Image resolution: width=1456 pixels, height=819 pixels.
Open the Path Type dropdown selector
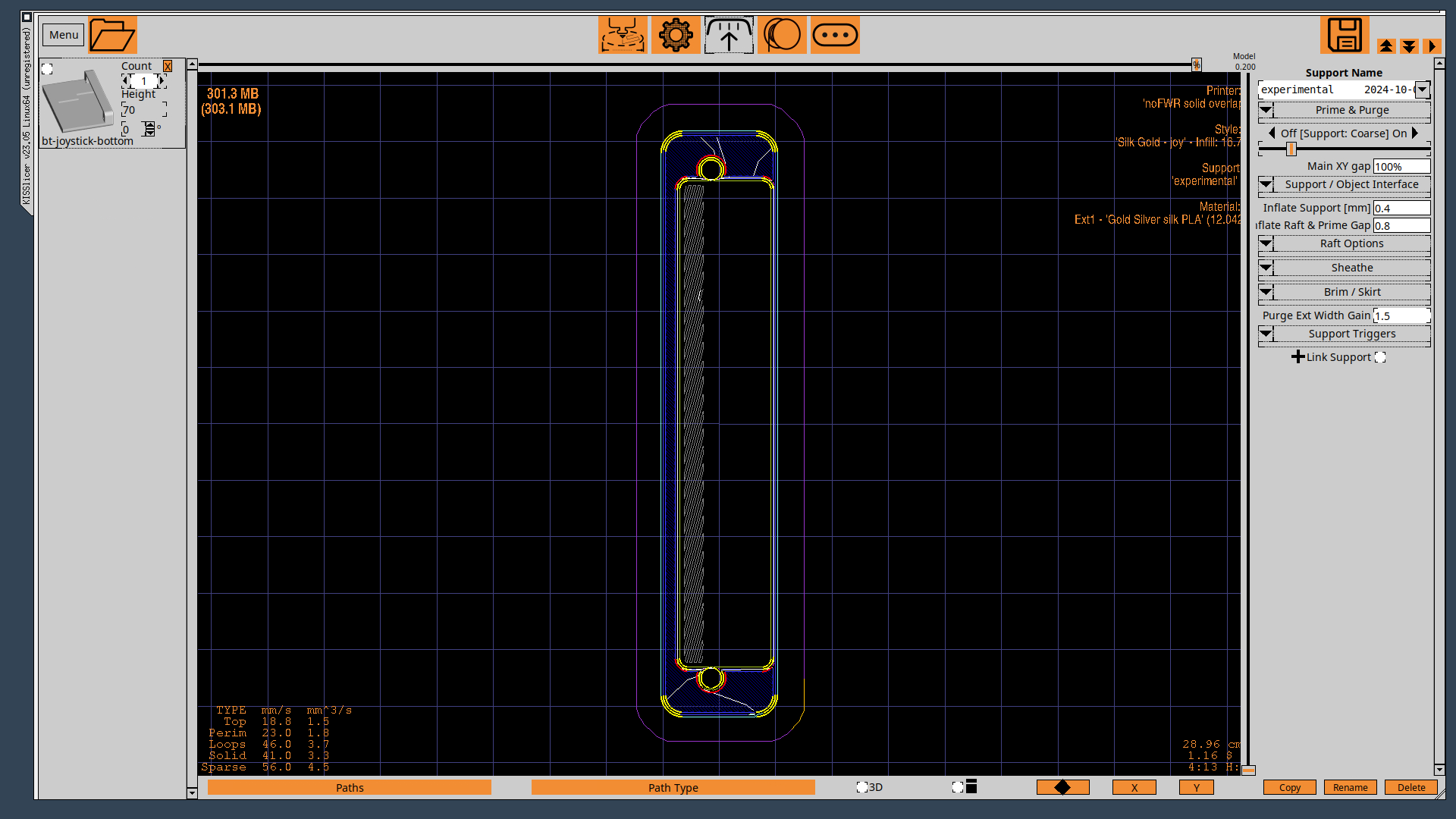pyautogui.click(x=673, y=787)
